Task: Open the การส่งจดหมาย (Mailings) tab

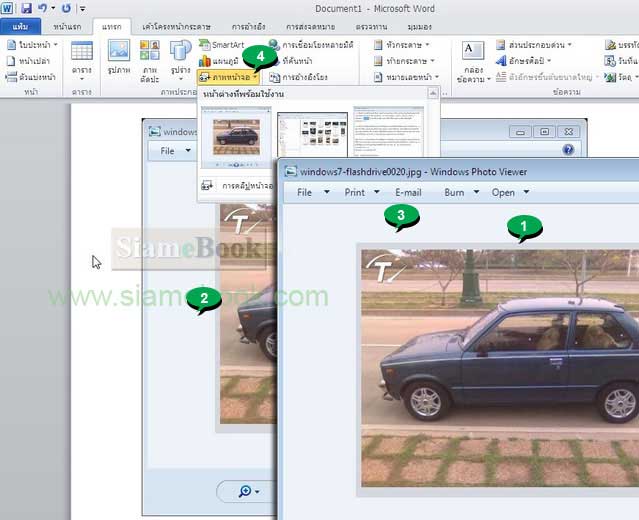Action: tap(311, 27)
